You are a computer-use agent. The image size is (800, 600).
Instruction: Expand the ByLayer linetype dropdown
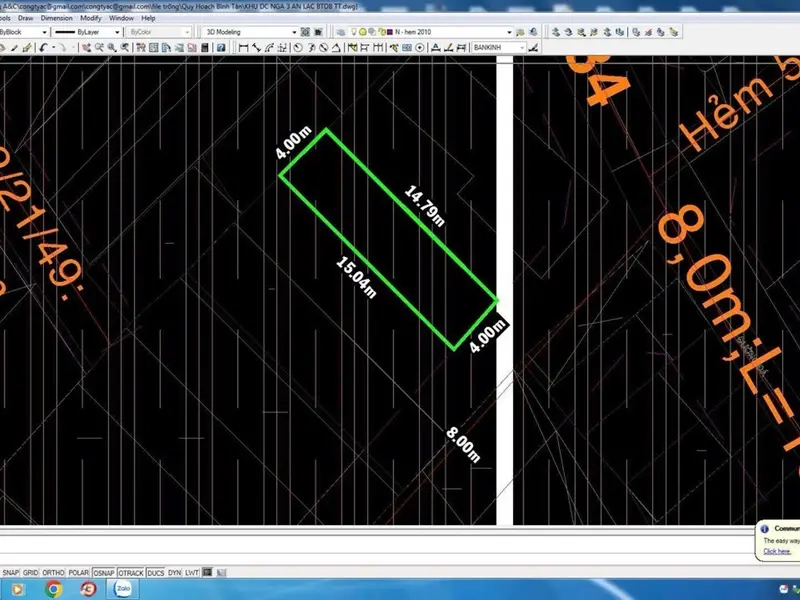(x=117, y=32)
